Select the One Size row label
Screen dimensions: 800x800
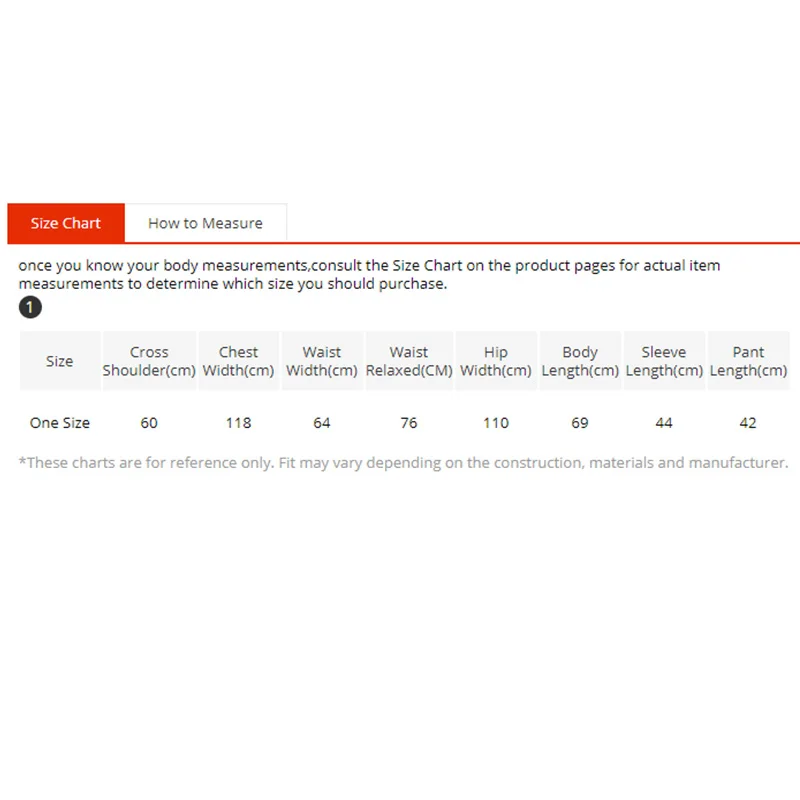pyautogui.click(x=60, y=422)
